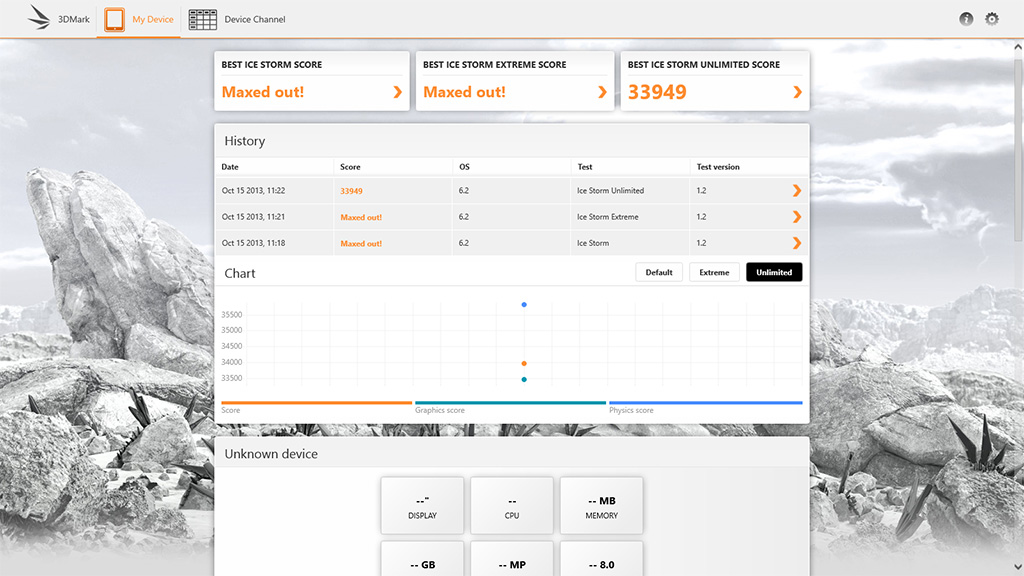Click the DISPLAY device tile
This screenshot has width=1024, height=576.
pos(423,505)
